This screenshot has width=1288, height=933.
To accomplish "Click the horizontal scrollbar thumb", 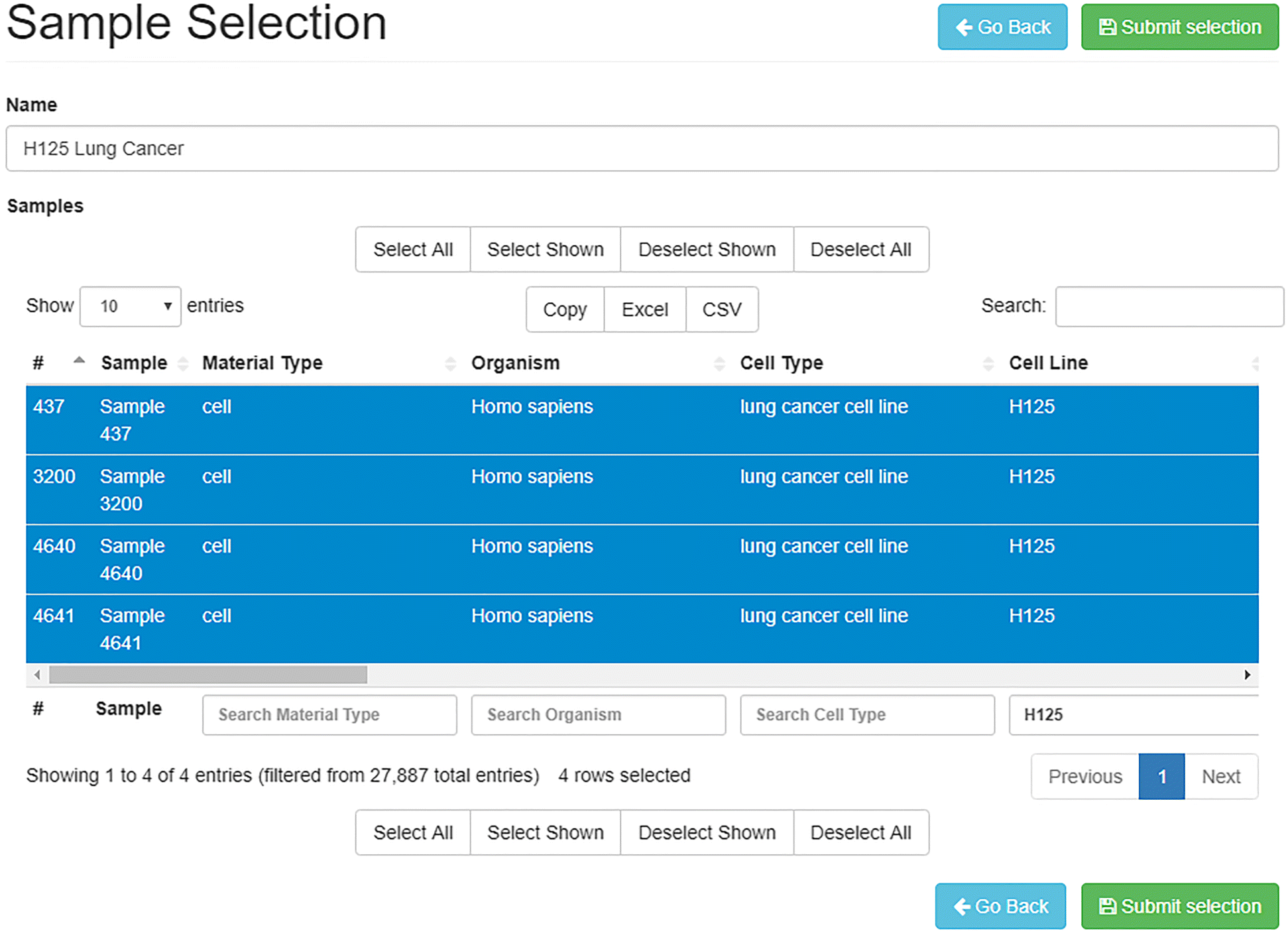I will click(x=208, y=675).
